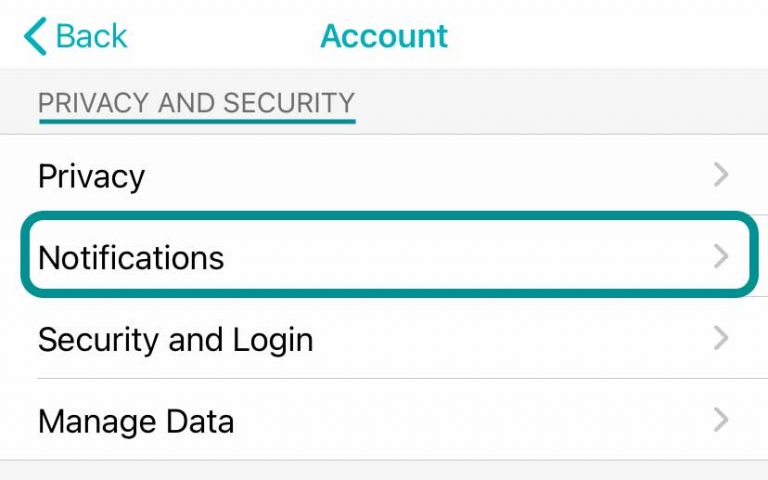Click the "Back" text label

pos(91,37)
